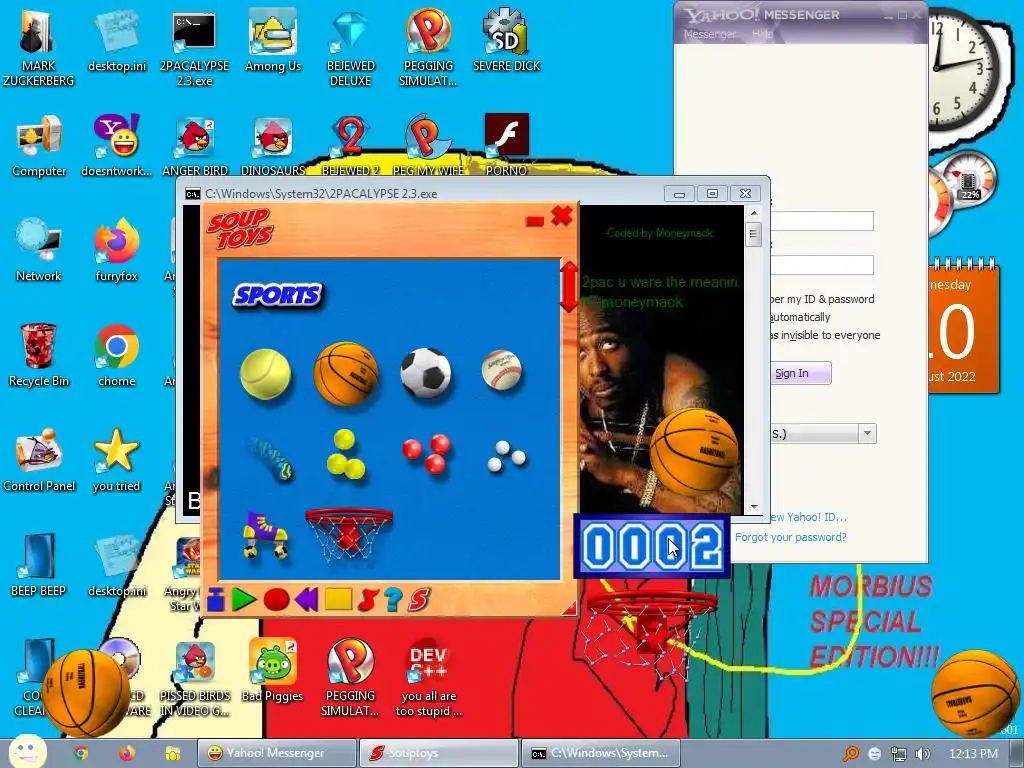
Task: Switch toy category with red up-down arrow
Action: [569, 287]
